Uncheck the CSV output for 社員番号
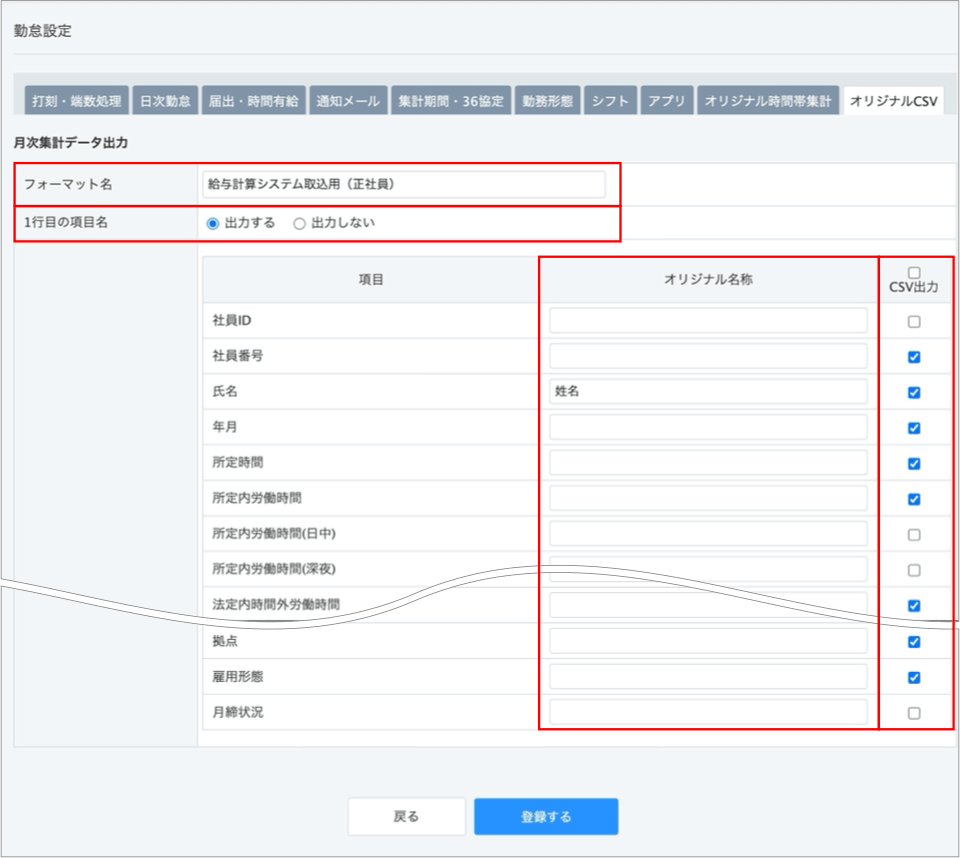Screen dimensions: 960x858 point(914,357)
